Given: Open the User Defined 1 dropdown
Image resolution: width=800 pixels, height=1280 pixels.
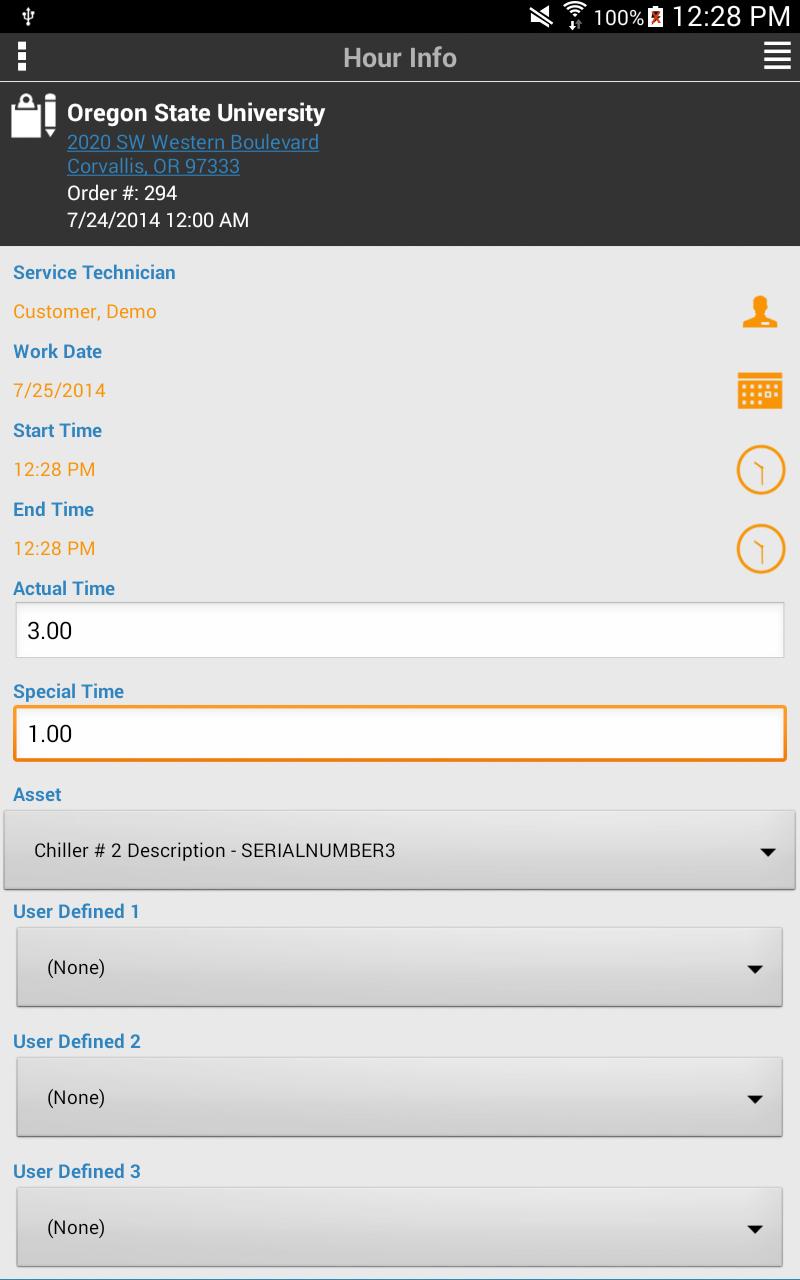Looking at the screenshot, I should pyautogui.click(x=400, y=967).
